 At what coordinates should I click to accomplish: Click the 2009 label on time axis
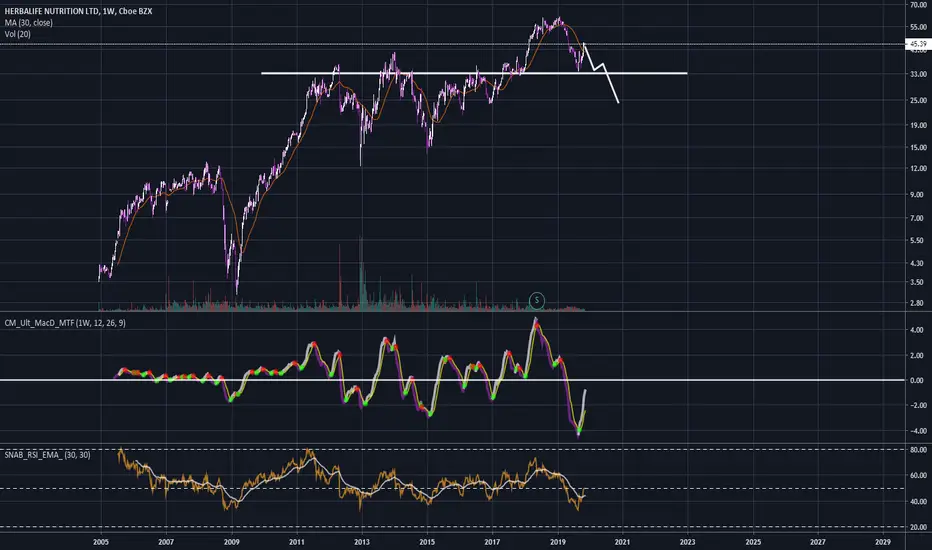[231, 542]
